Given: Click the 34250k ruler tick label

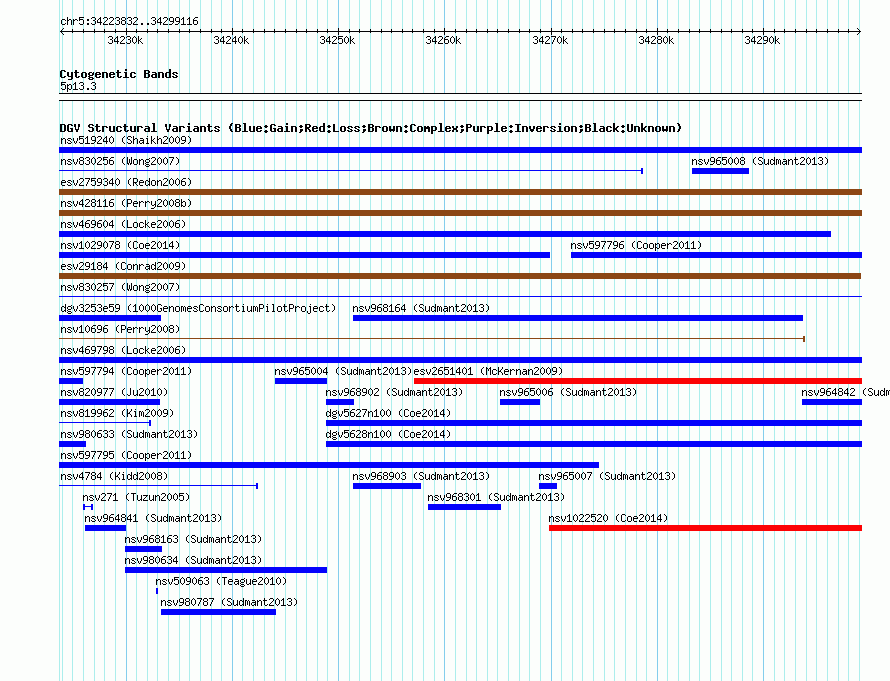Looking at the screenshot, I should click(337, 40).
